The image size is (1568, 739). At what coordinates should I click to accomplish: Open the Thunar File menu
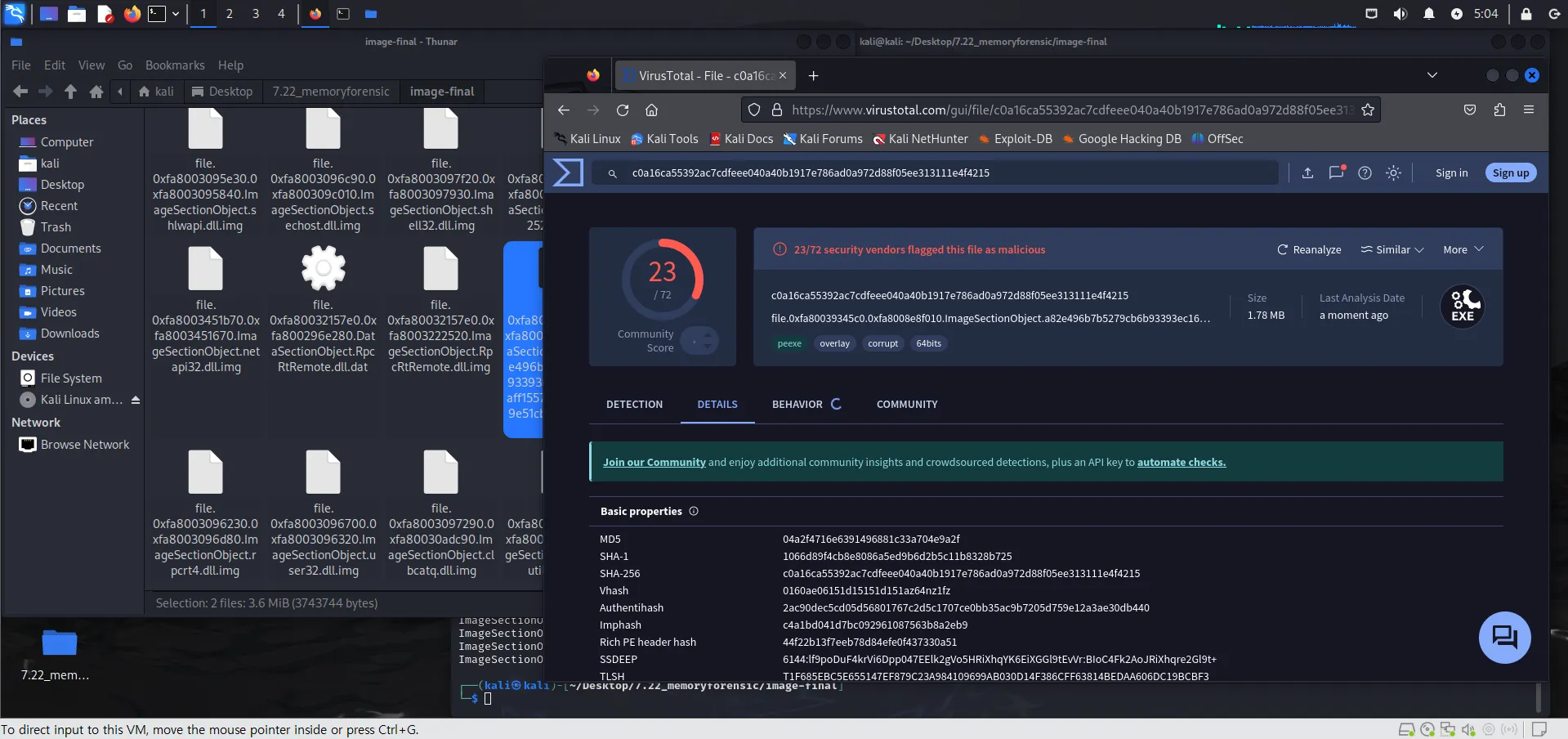[x=21, y=65]
